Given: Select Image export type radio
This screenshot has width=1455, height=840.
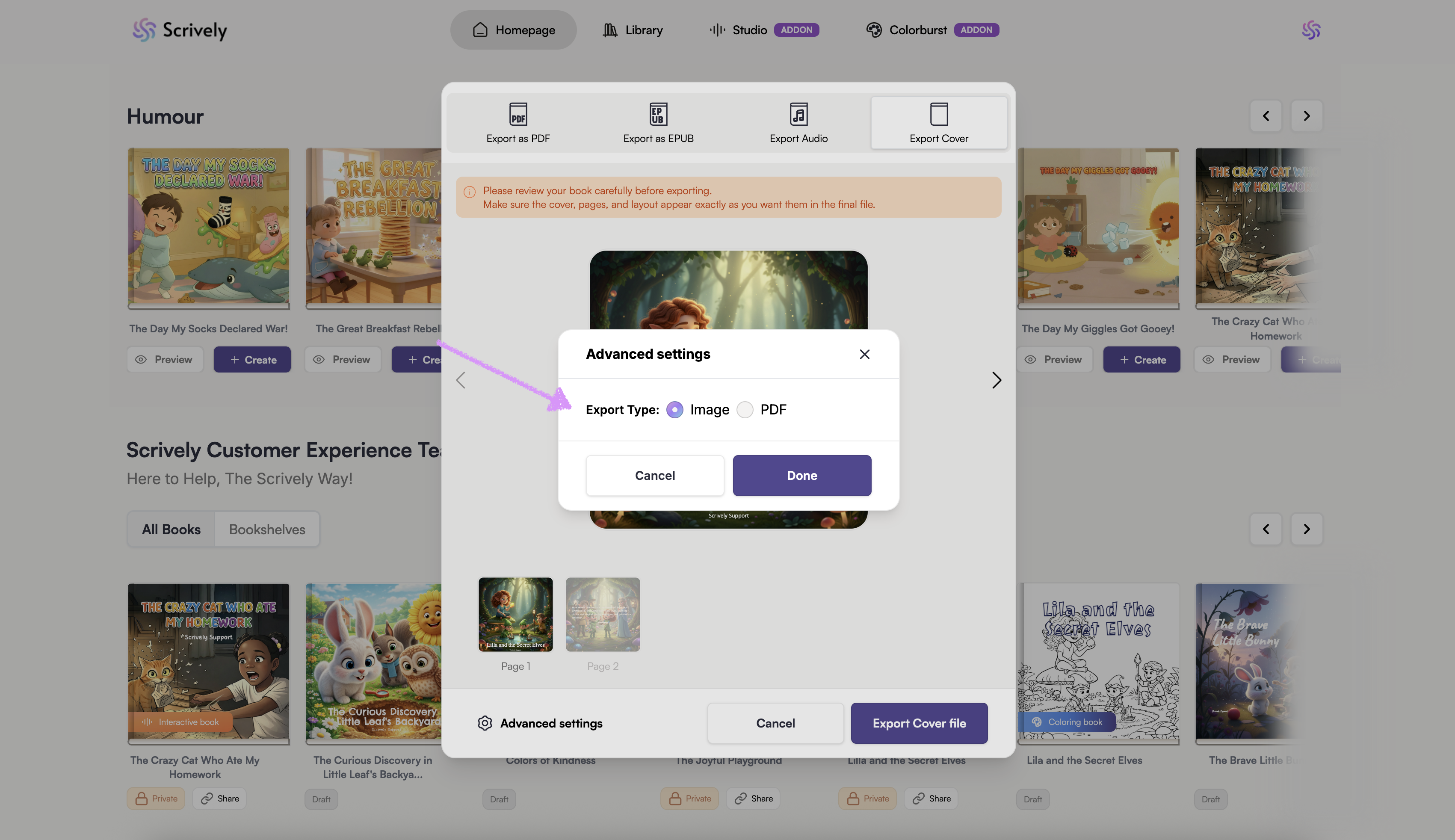Looking at the screenshot, I should (x=674, y=410).
